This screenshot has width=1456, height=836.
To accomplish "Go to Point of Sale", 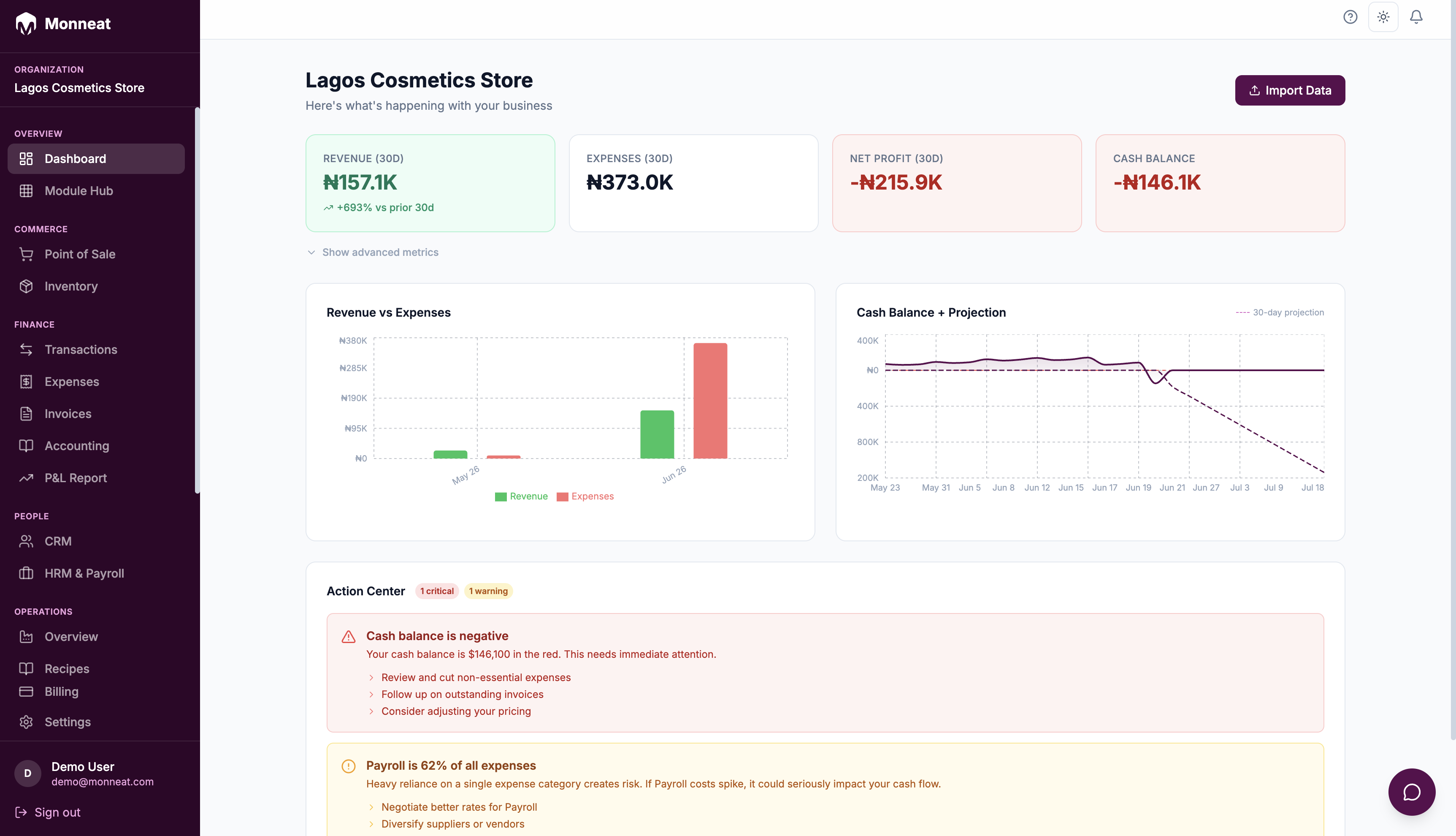I will (x=96, y=254).
